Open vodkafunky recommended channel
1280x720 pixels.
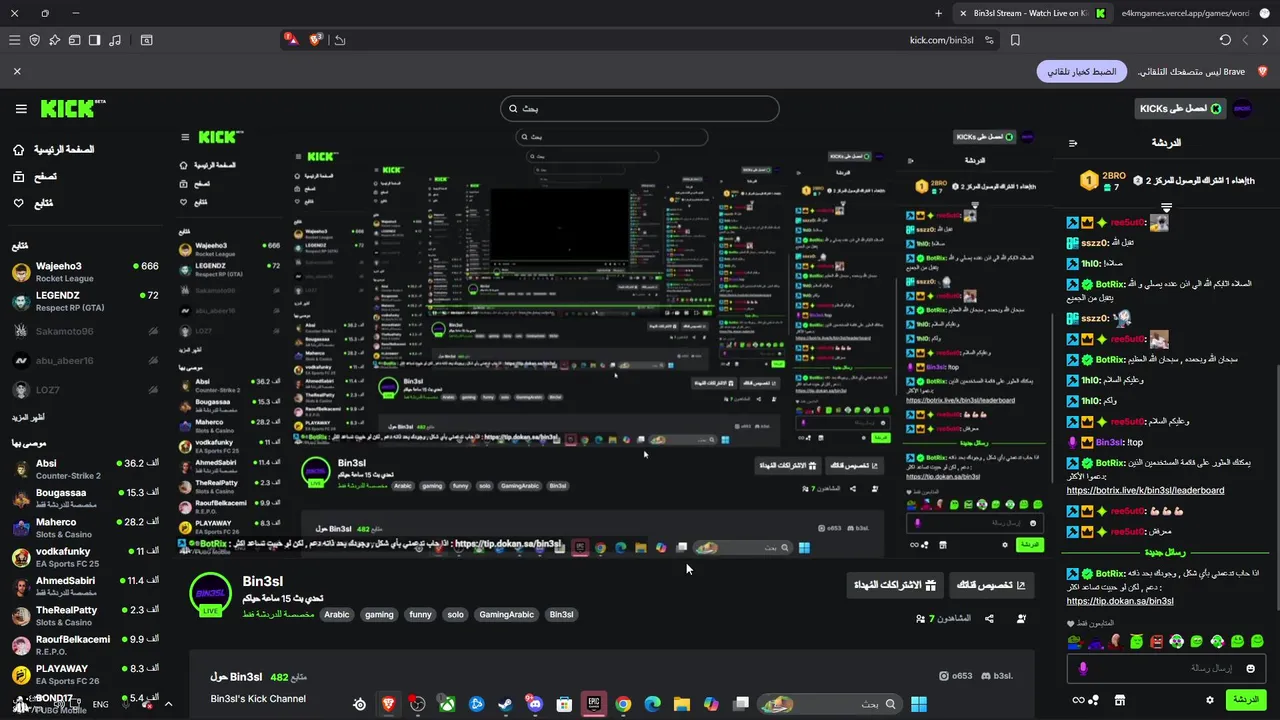85,557
